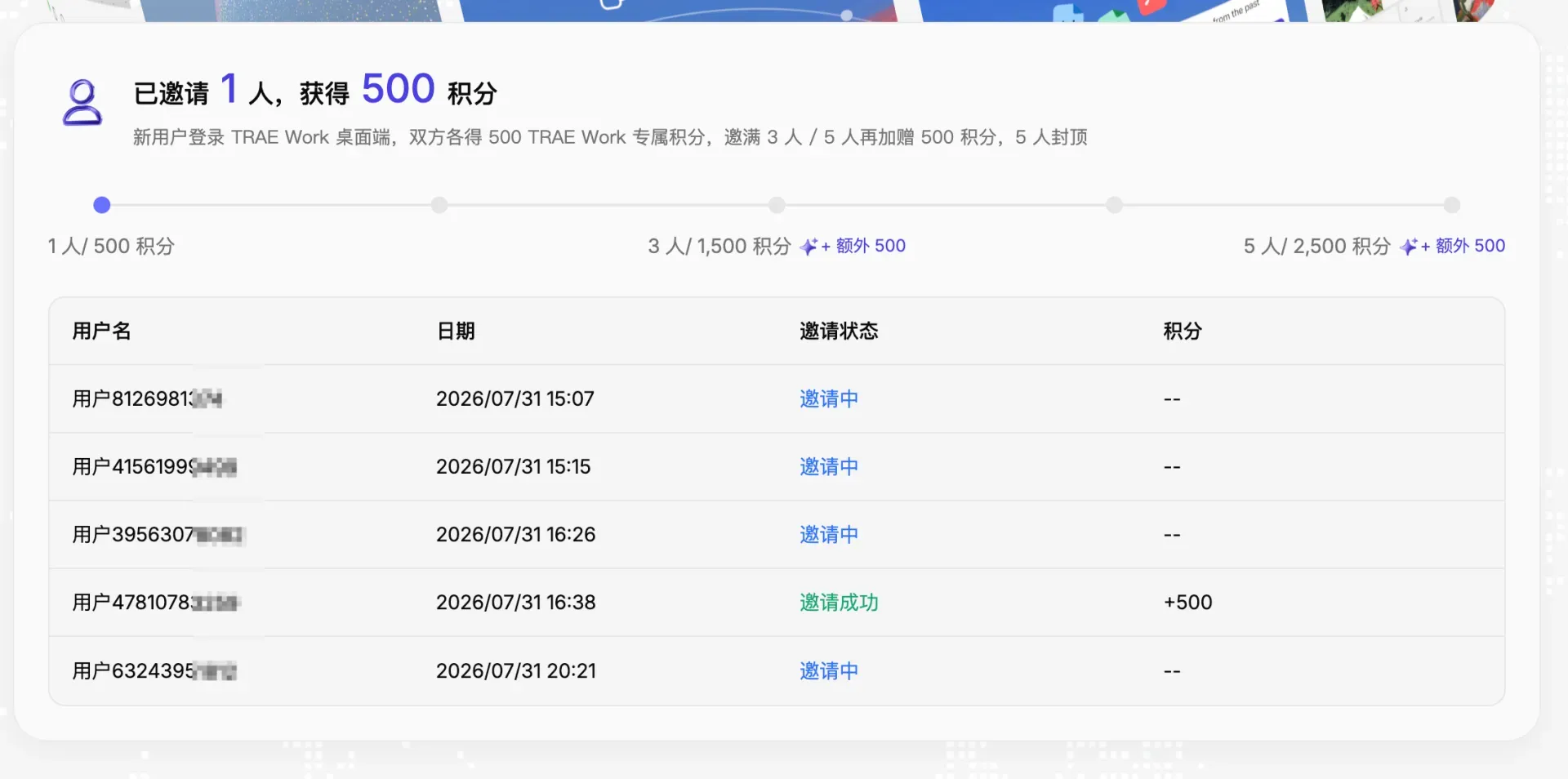The height and width of the screenshot is (779, 1568).
Task: Select the first filled progress milestone dot
Action: [x=102, y=205]
